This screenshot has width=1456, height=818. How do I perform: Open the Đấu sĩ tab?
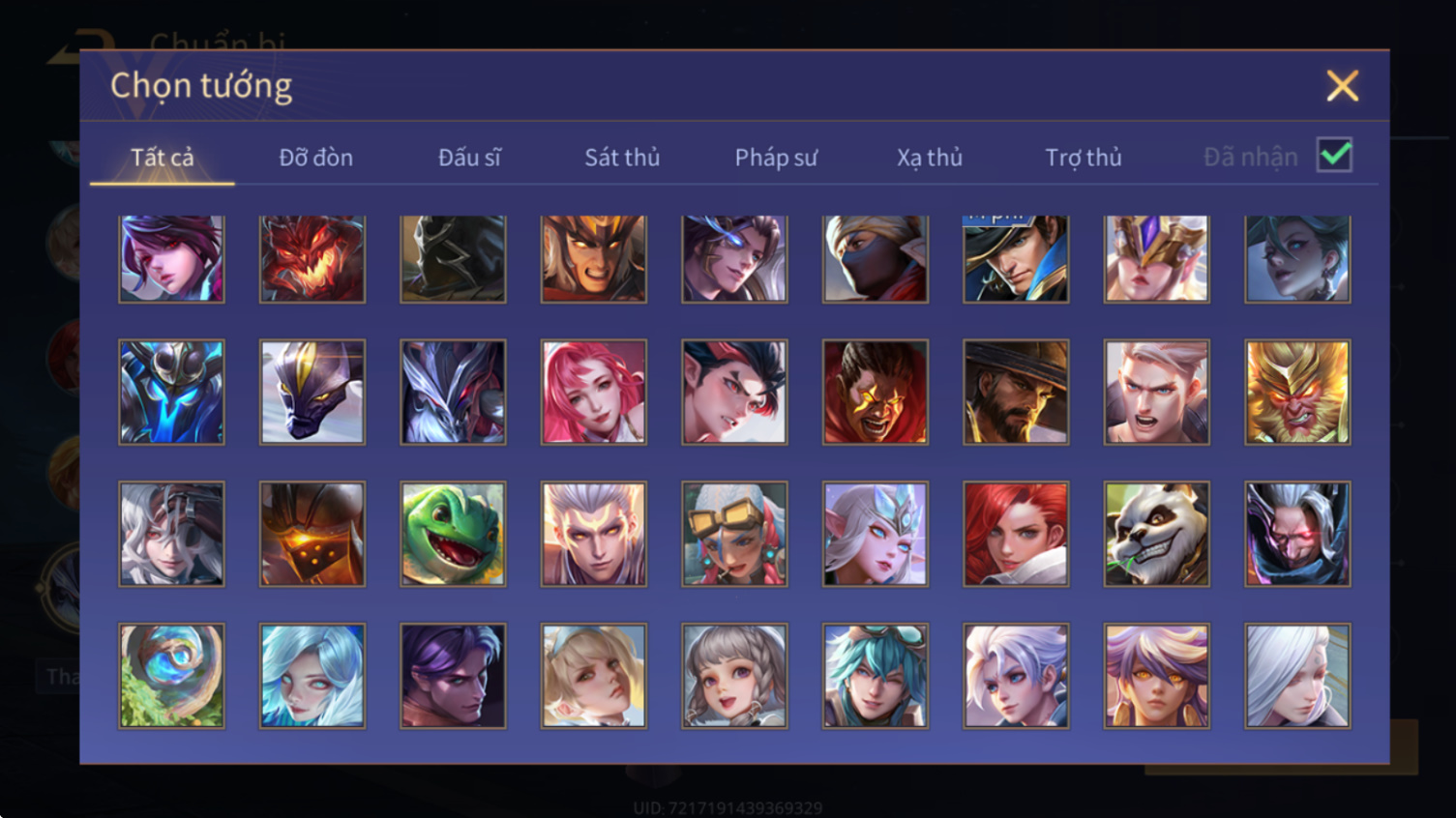469,158
